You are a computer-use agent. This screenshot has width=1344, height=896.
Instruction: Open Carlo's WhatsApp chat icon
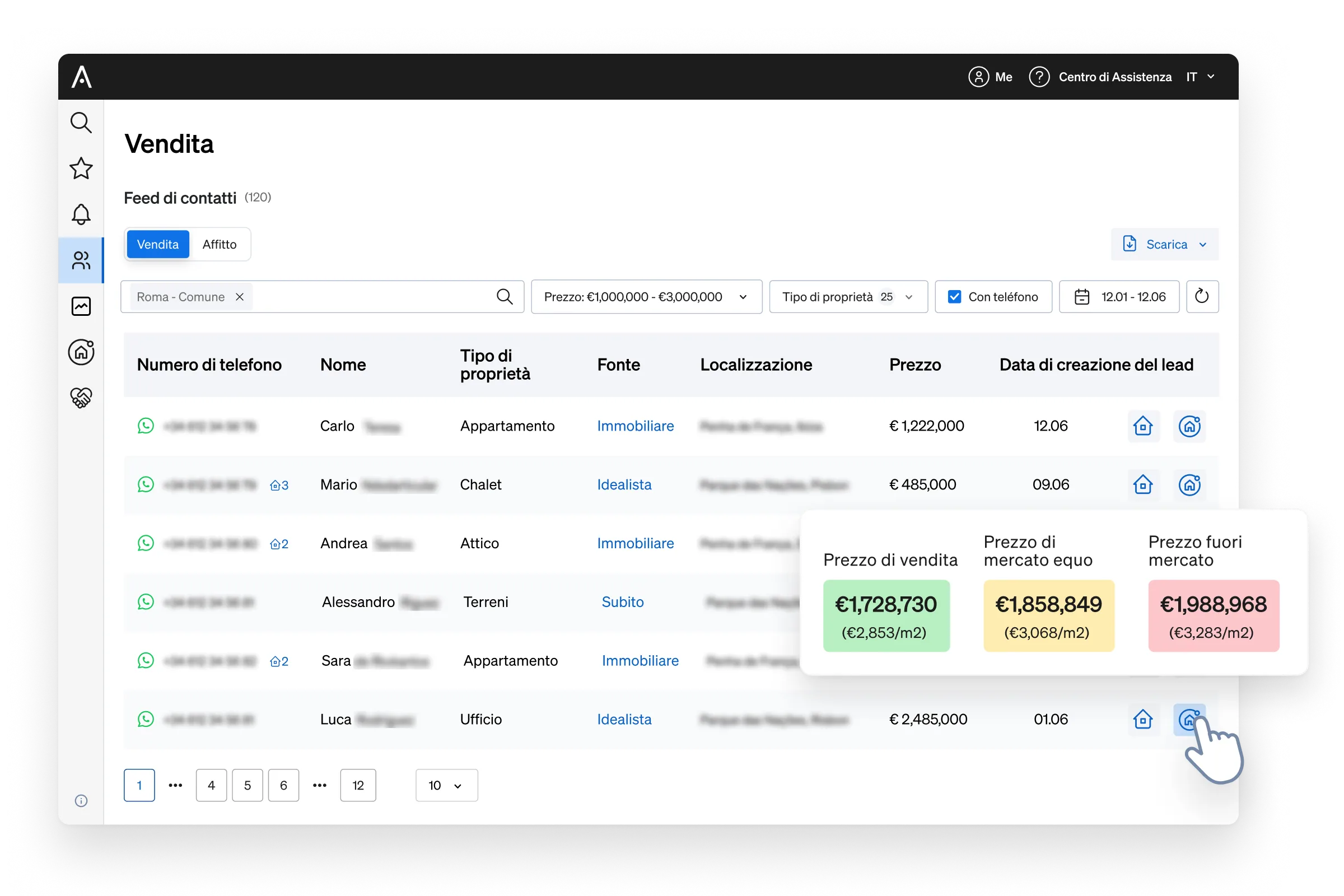coord(146,426)
